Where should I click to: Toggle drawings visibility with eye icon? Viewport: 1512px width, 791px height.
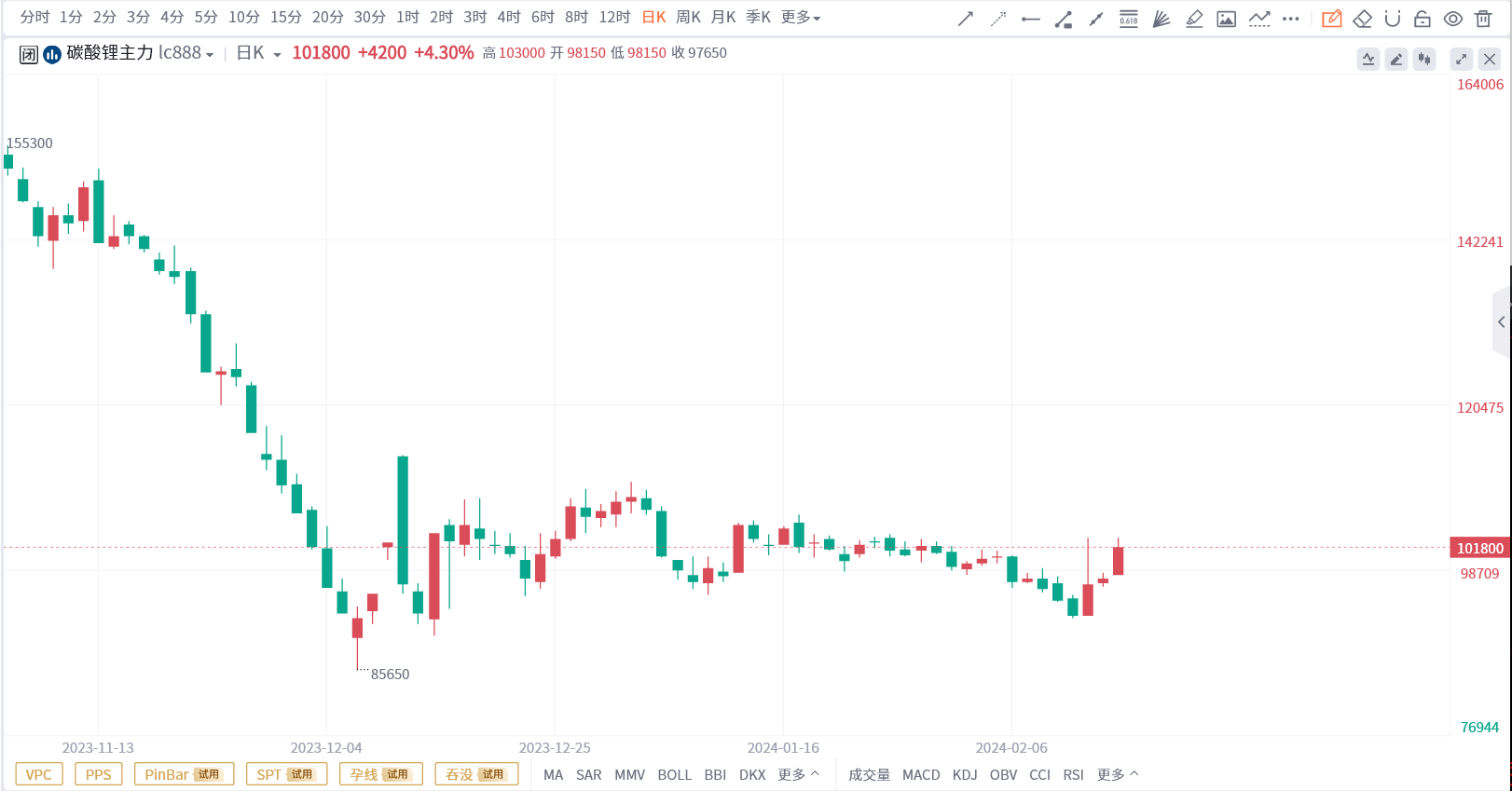1453,19
